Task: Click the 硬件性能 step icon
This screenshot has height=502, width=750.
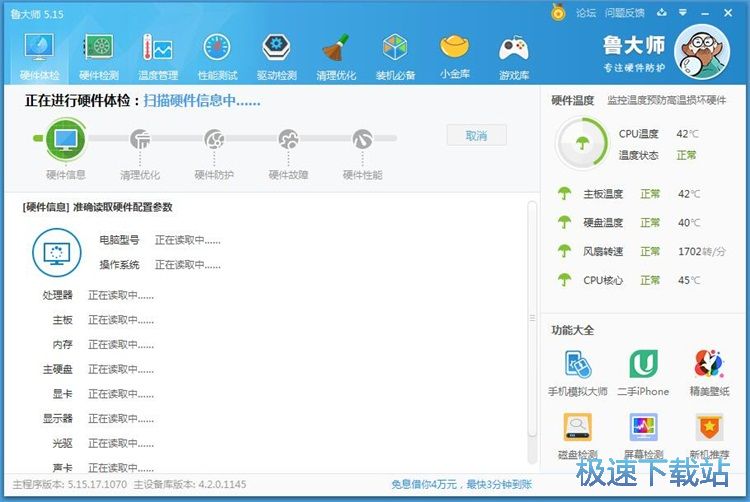Action: pos(363,139)
